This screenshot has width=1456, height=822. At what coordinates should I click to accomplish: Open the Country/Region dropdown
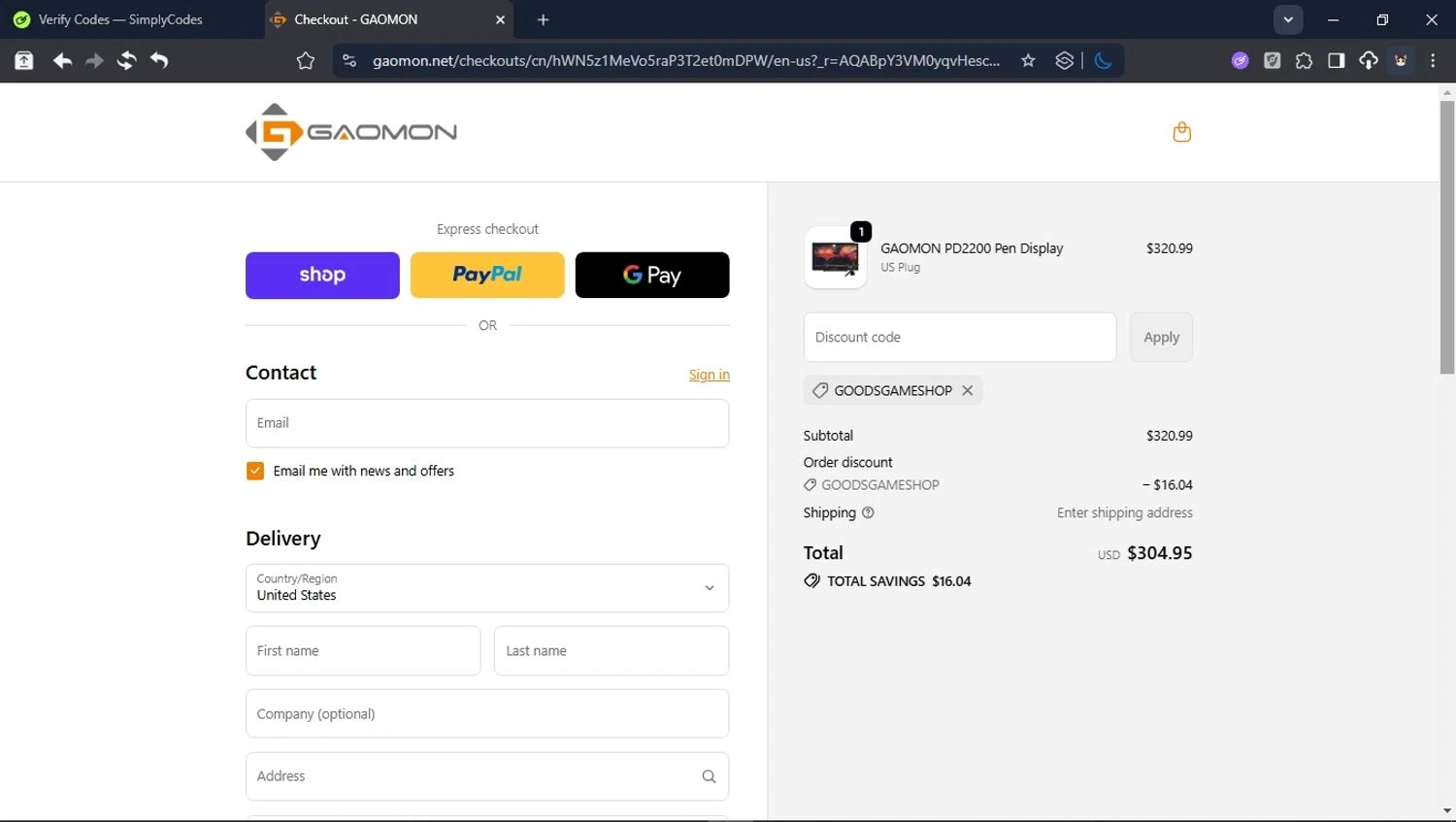487,588
